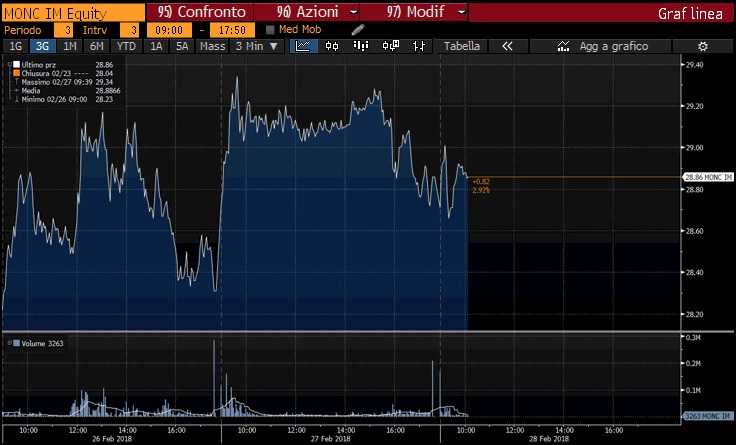Open the Modif dropdown arrow
The image size is (736, 445).
pos(461,12)
